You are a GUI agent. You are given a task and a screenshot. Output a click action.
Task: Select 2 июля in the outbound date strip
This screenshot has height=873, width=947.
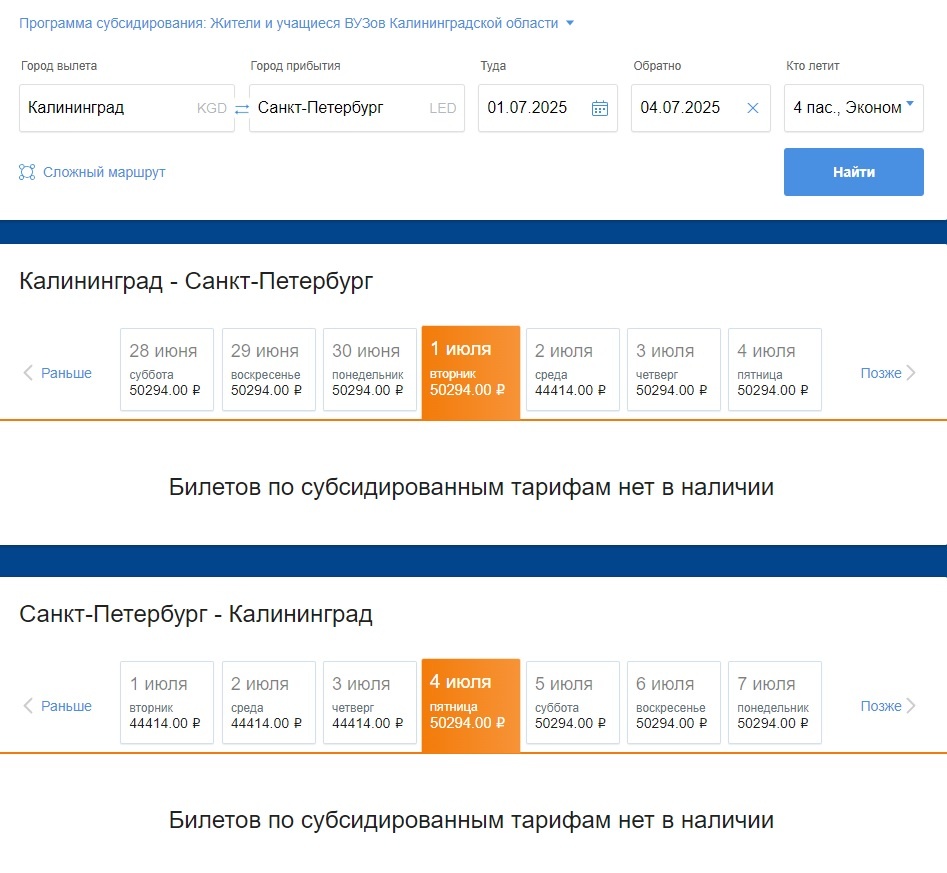(x=572, y=369)
